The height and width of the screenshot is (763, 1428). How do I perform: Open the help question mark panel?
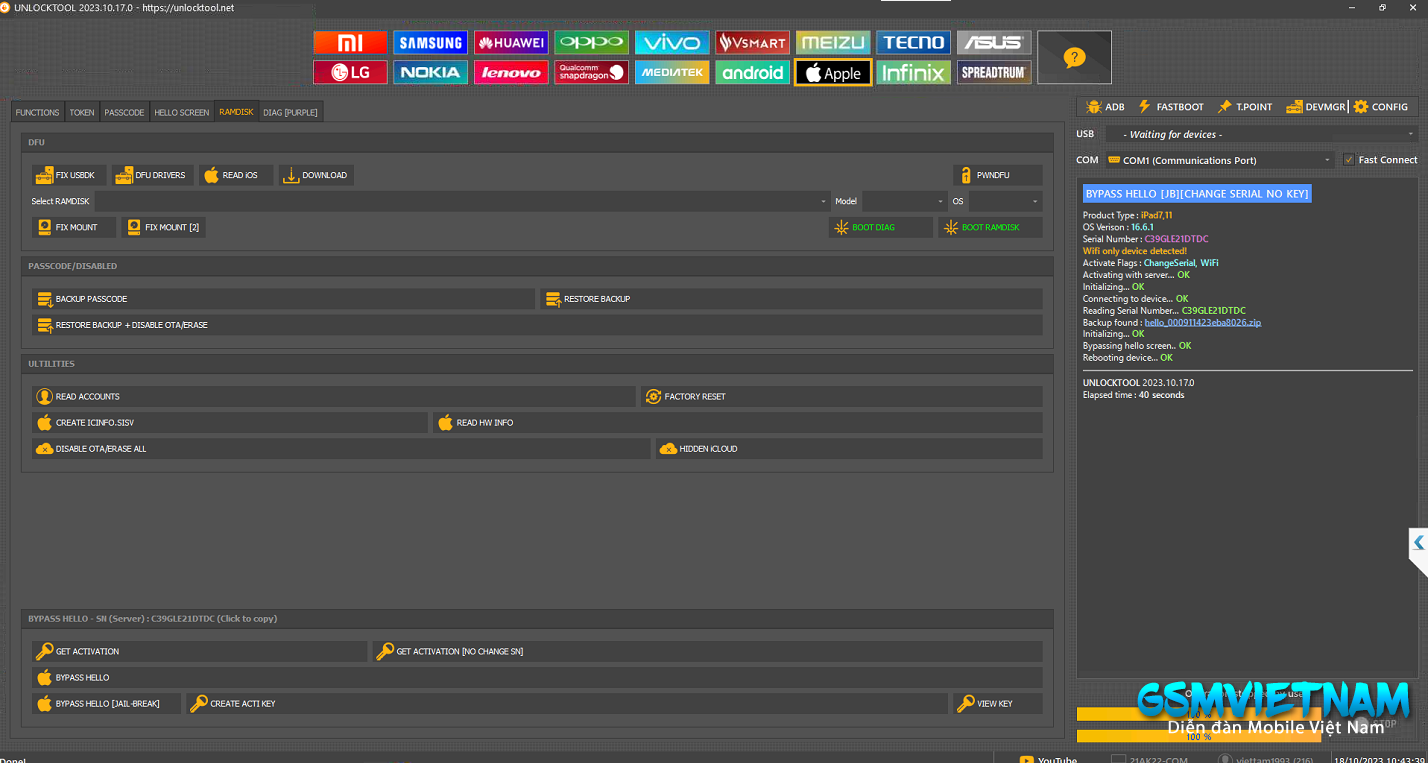coord(1074,57)
